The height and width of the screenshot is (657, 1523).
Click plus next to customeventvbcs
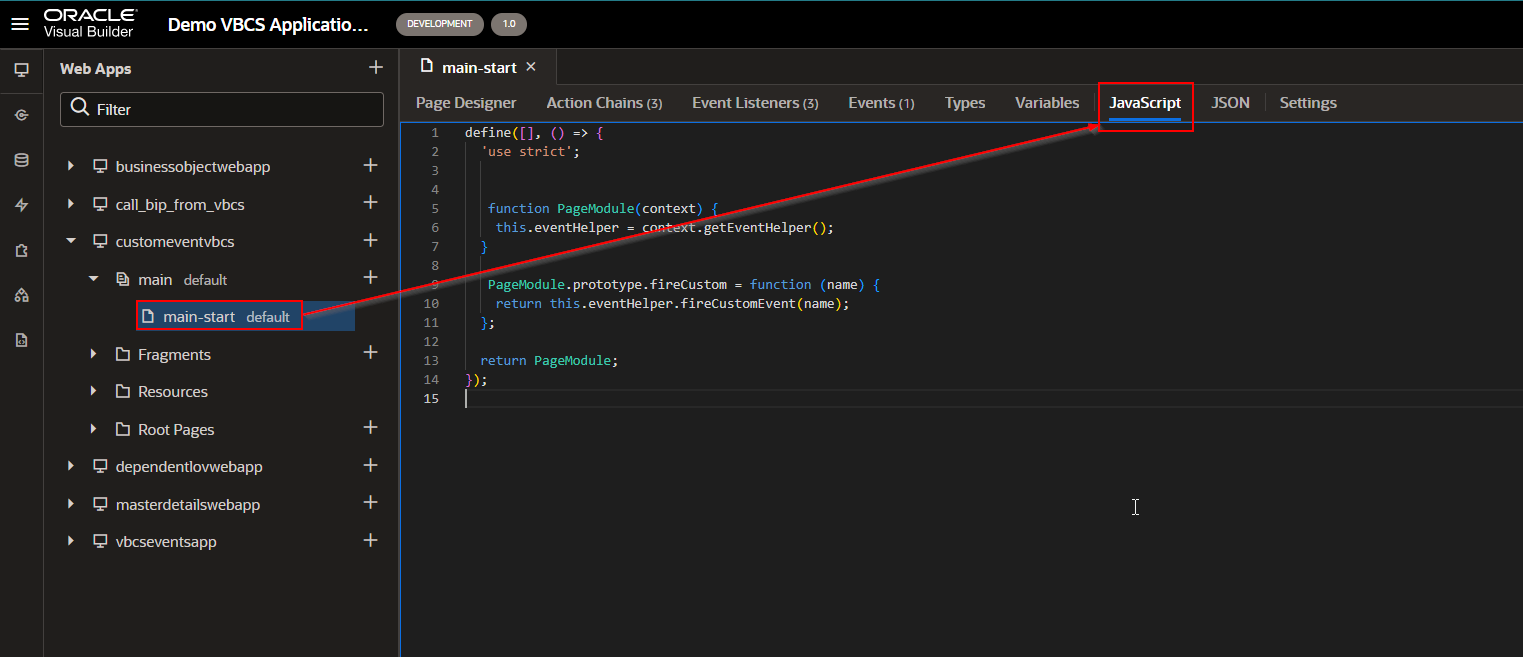[370, 240]
